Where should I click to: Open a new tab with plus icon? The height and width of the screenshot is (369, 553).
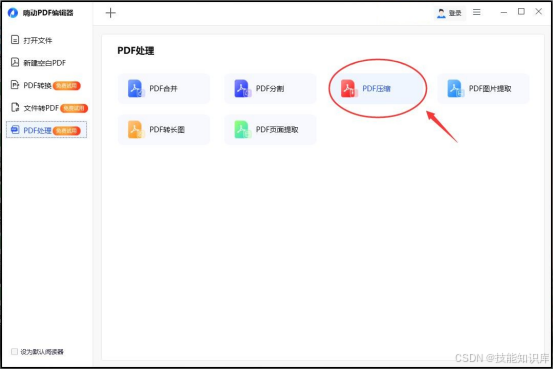(x=111, y=13)
